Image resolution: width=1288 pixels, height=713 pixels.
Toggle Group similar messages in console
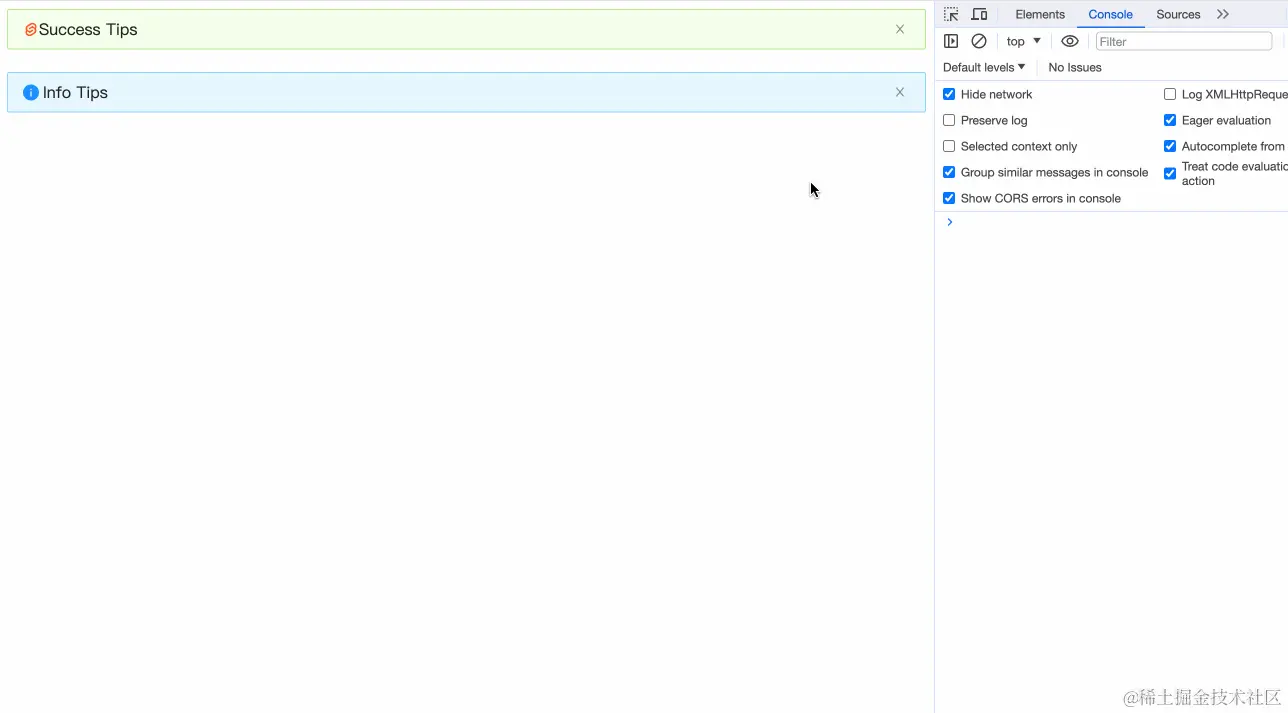tap(949, 172)
